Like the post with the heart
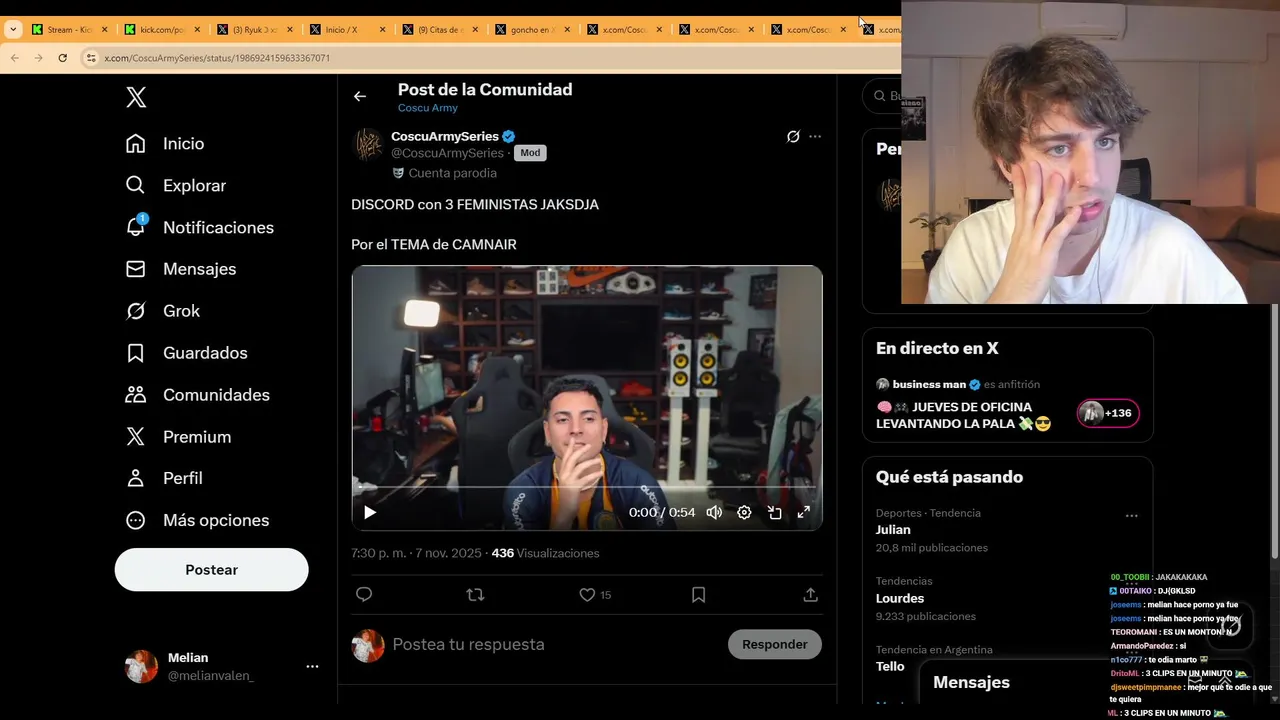The width and height of the screenshot is (1280, 720). pos(587,594)
